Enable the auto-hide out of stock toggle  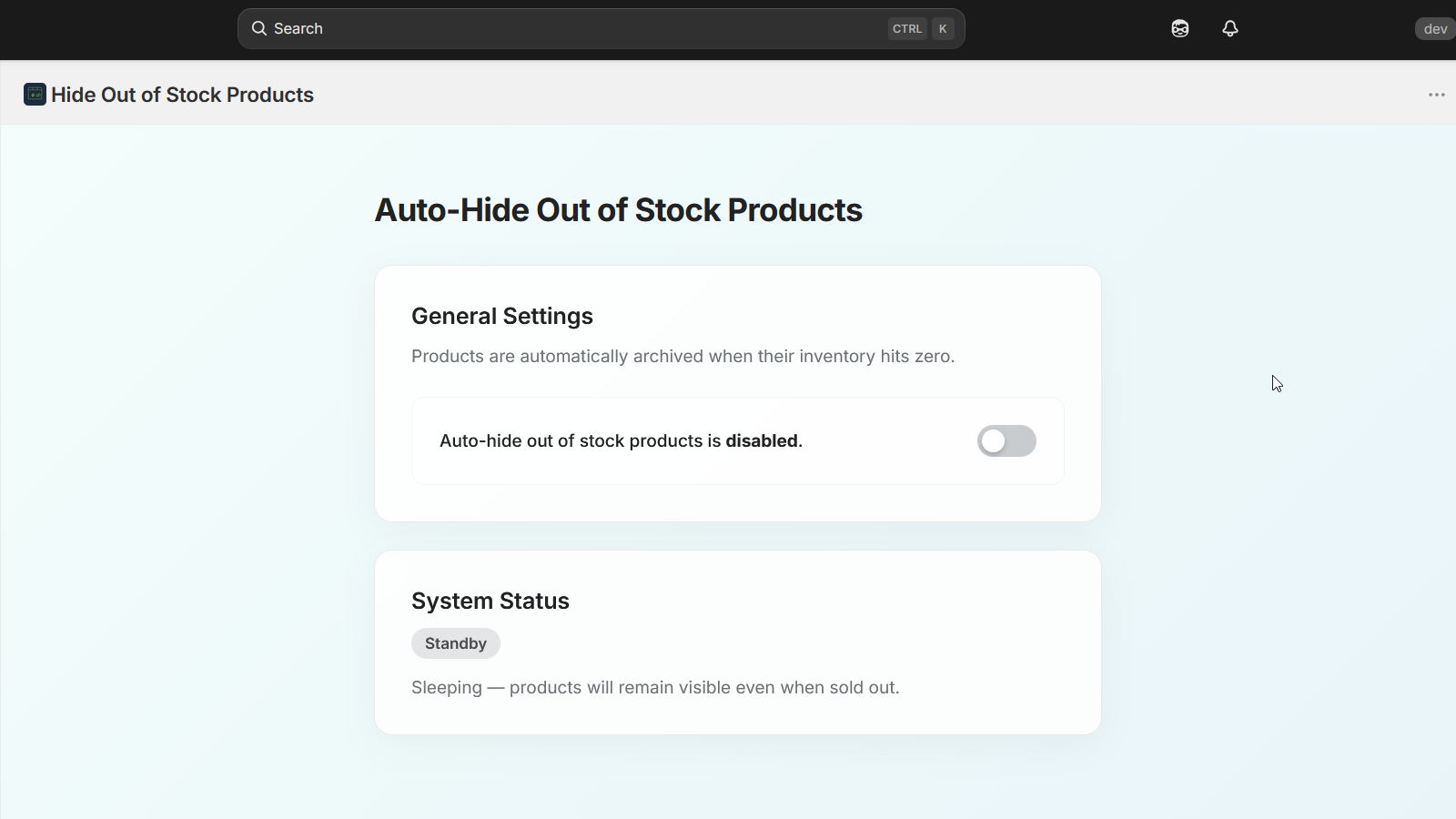(x=1006, y=440)
